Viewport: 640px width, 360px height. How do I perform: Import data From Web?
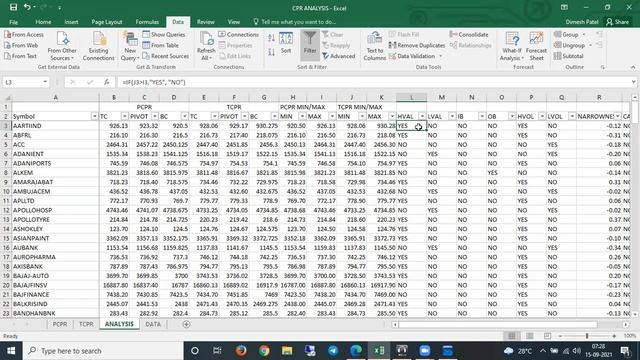(x=21, y=45)
